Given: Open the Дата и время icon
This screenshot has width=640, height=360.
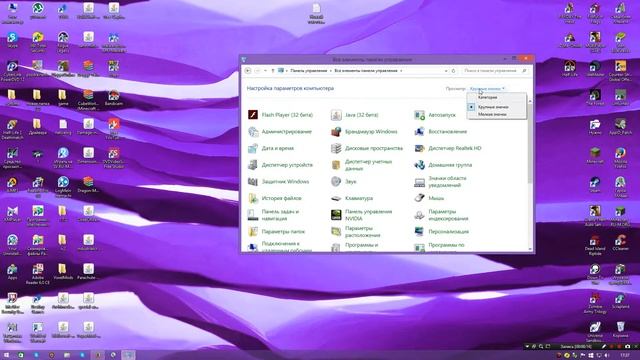Looking at the screenshot, I should coord(253,148).
